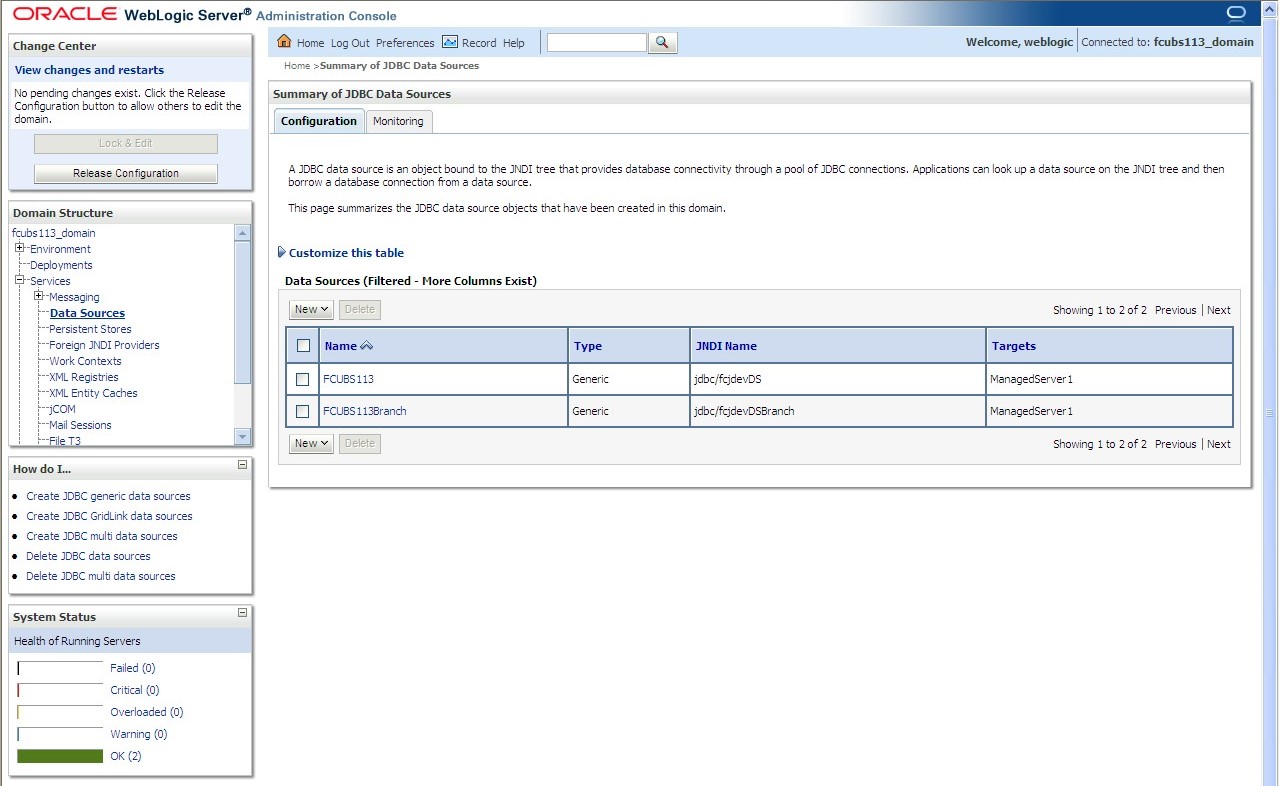Screen dimensions: 1280x786
Task: Collapse the System Status panel
Action: 242,612
